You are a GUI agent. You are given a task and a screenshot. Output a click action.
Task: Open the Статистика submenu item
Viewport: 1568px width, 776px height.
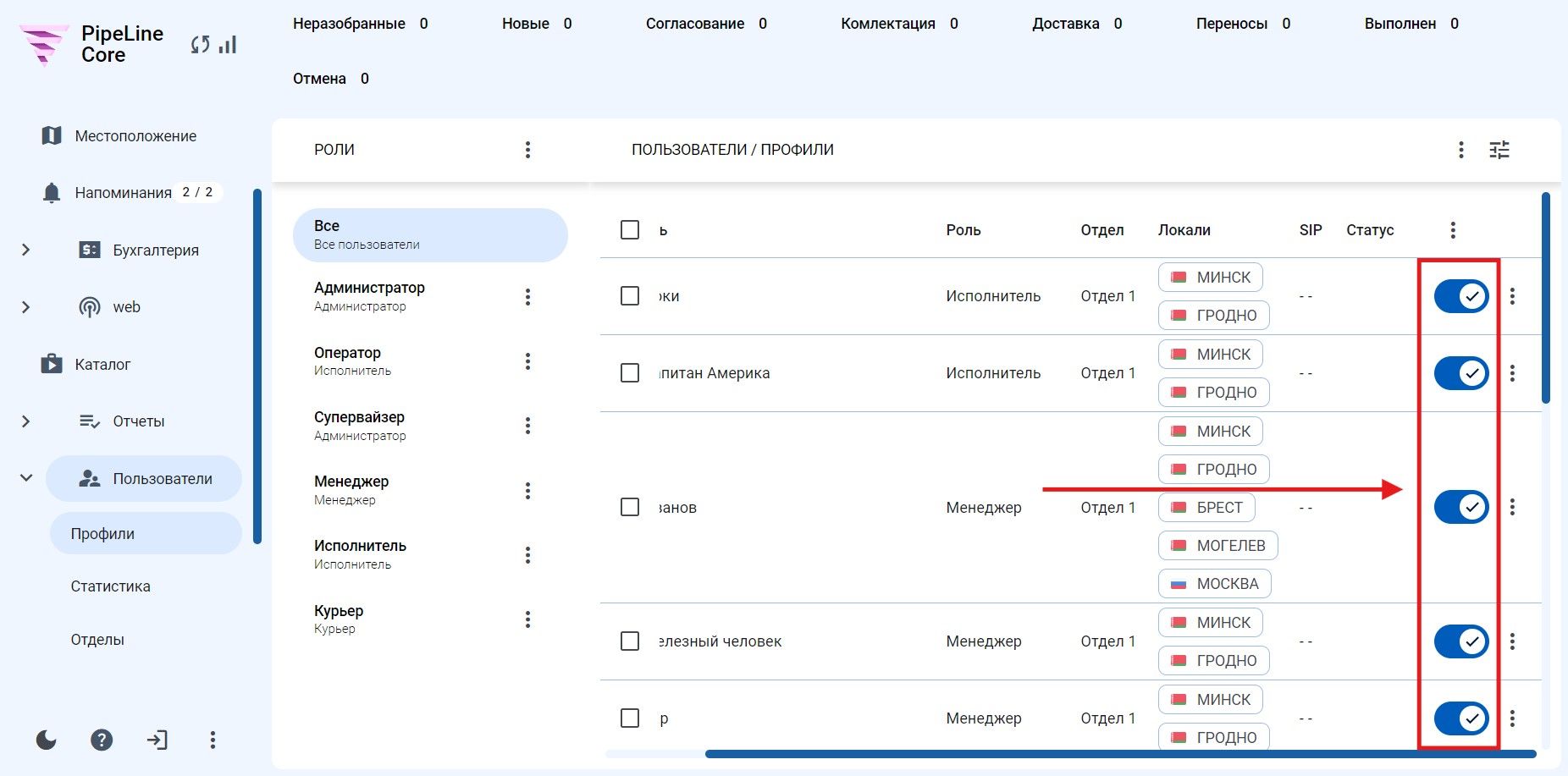pos(111,586)
